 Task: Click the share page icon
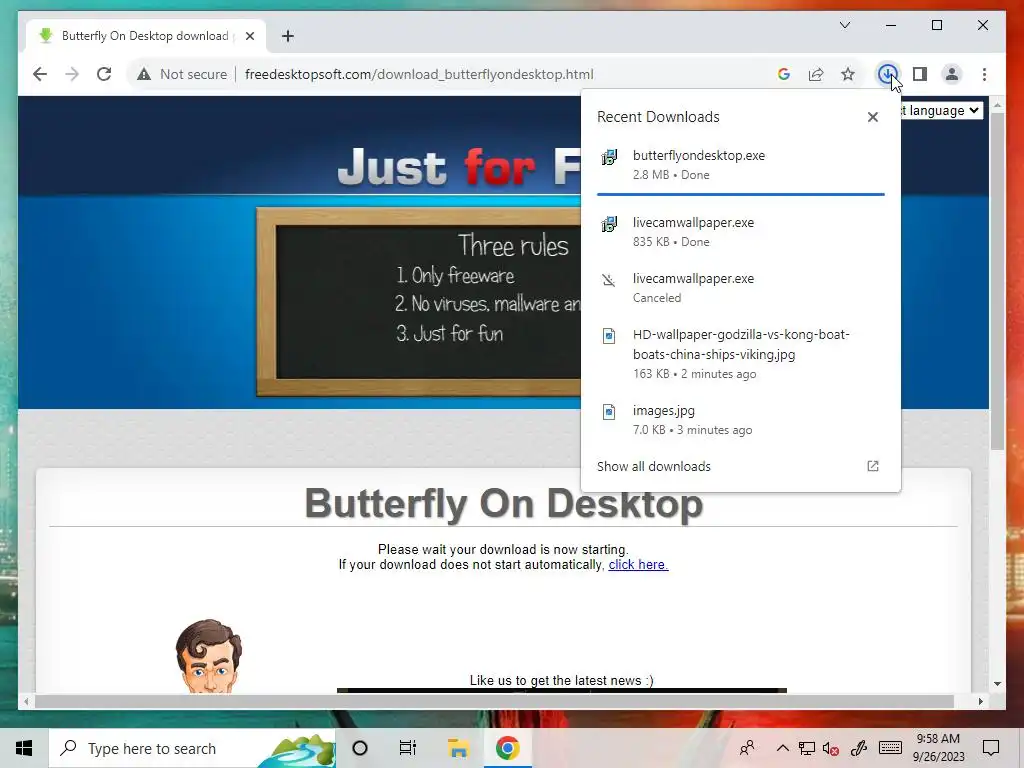click(x=816, y=74)
